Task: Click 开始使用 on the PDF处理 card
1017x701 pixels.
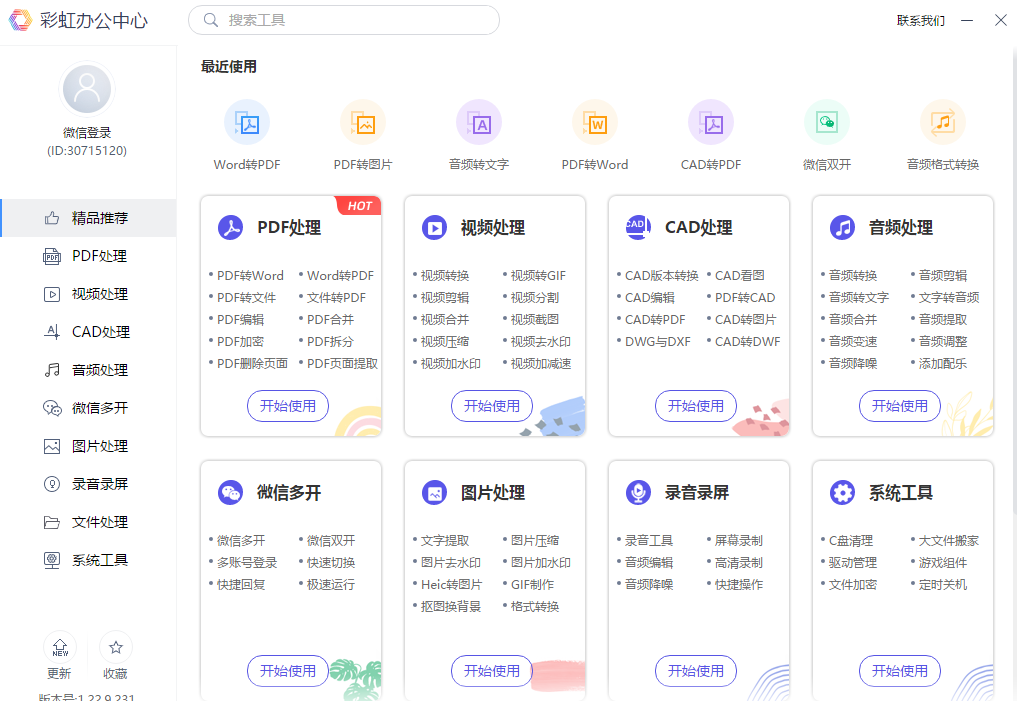Action: pos(288,406)
